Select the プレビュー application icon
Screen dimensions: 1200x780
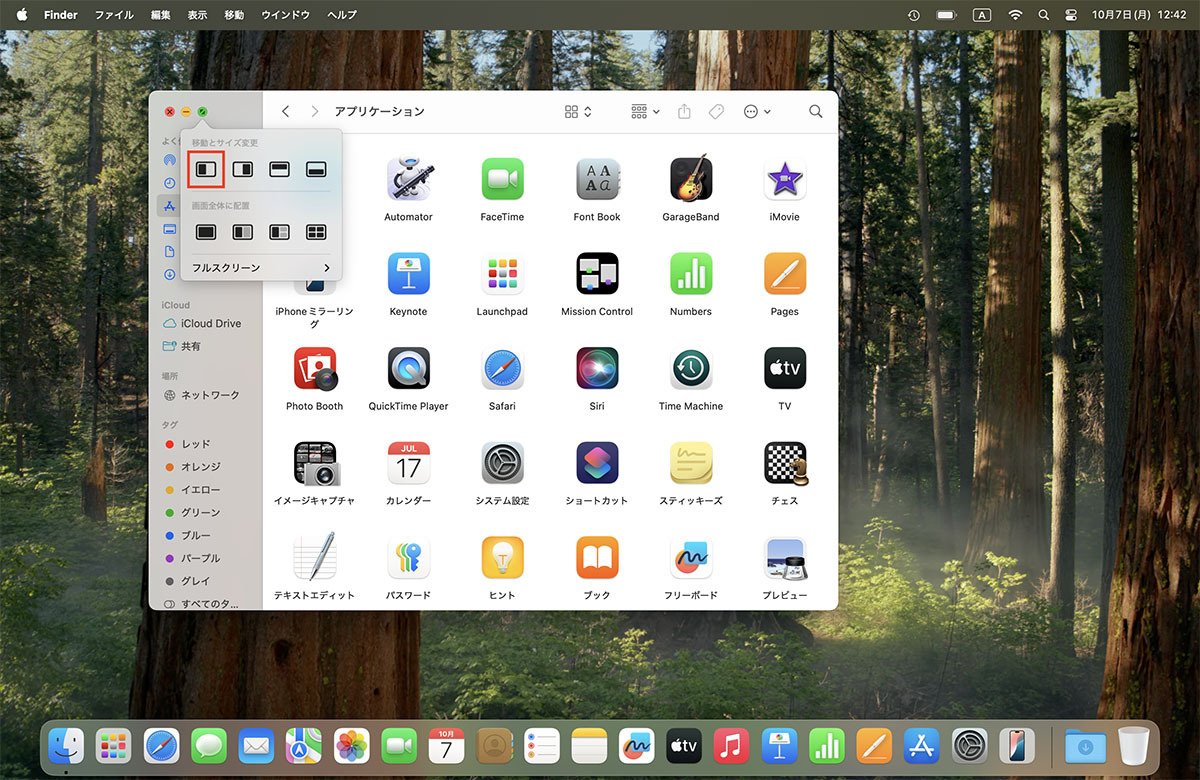[x=785, y=557]
